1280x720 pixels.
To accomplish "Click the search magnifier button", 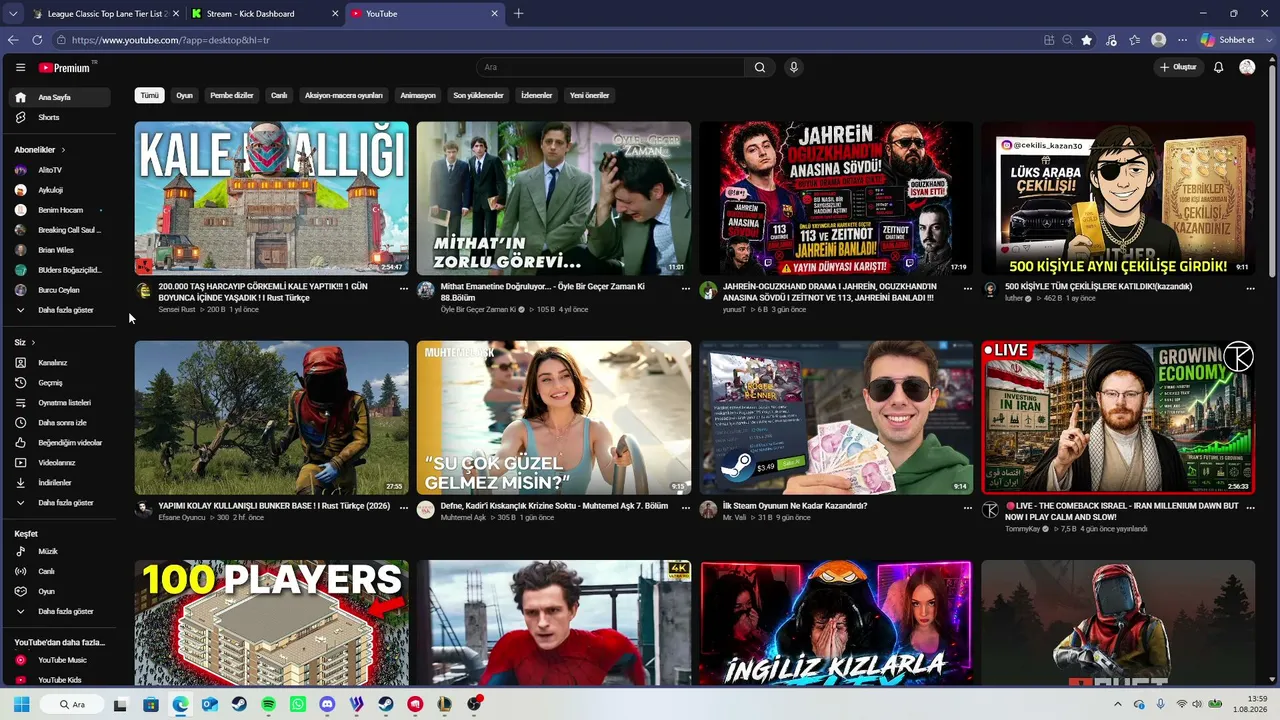I will tap(760, 67).
